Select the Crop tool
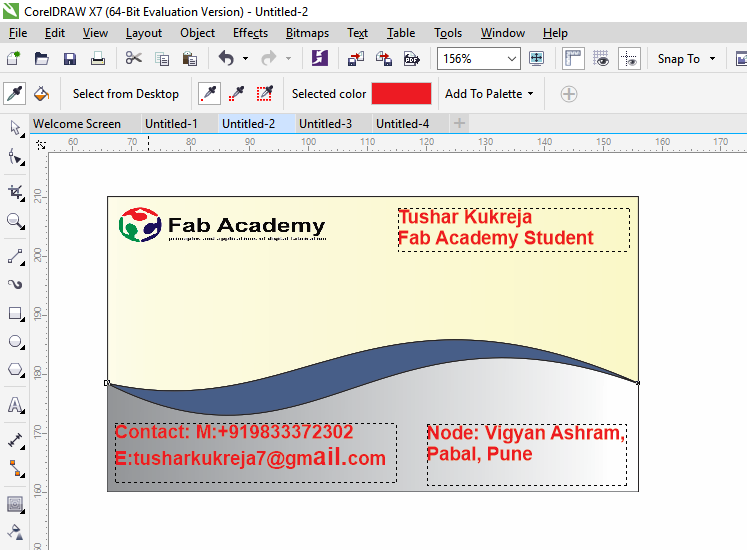Screen dimensions: 747x550 tap(16, 193)
